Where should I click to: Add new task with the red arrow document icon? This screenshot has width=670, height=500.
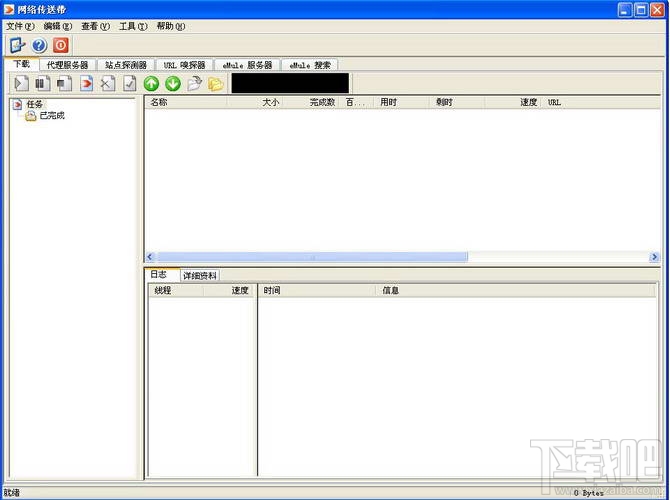click(86, 83)
